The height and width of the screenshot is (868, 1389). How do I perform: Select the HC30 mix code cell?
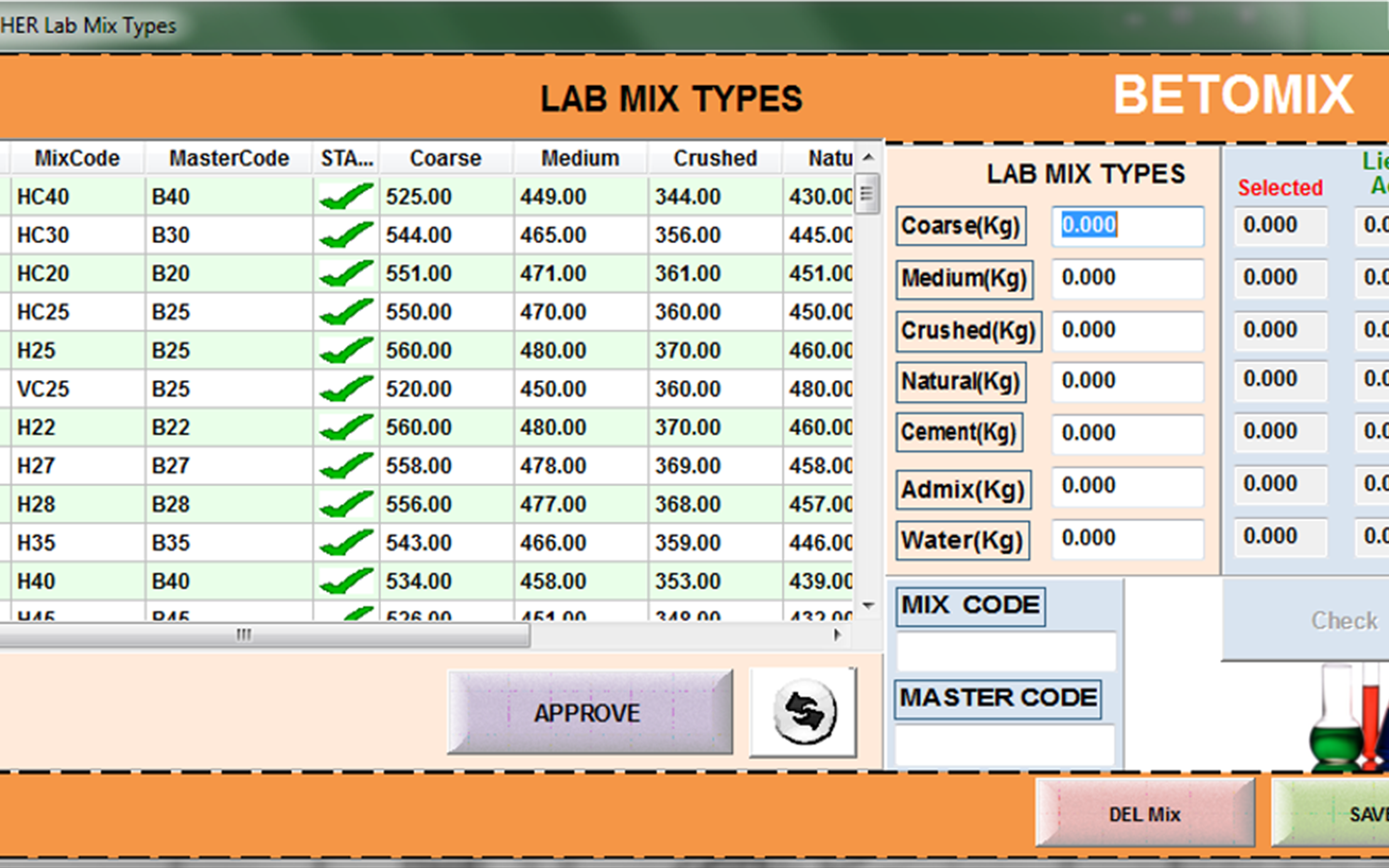pyautogui.click(x=77, y=235)
